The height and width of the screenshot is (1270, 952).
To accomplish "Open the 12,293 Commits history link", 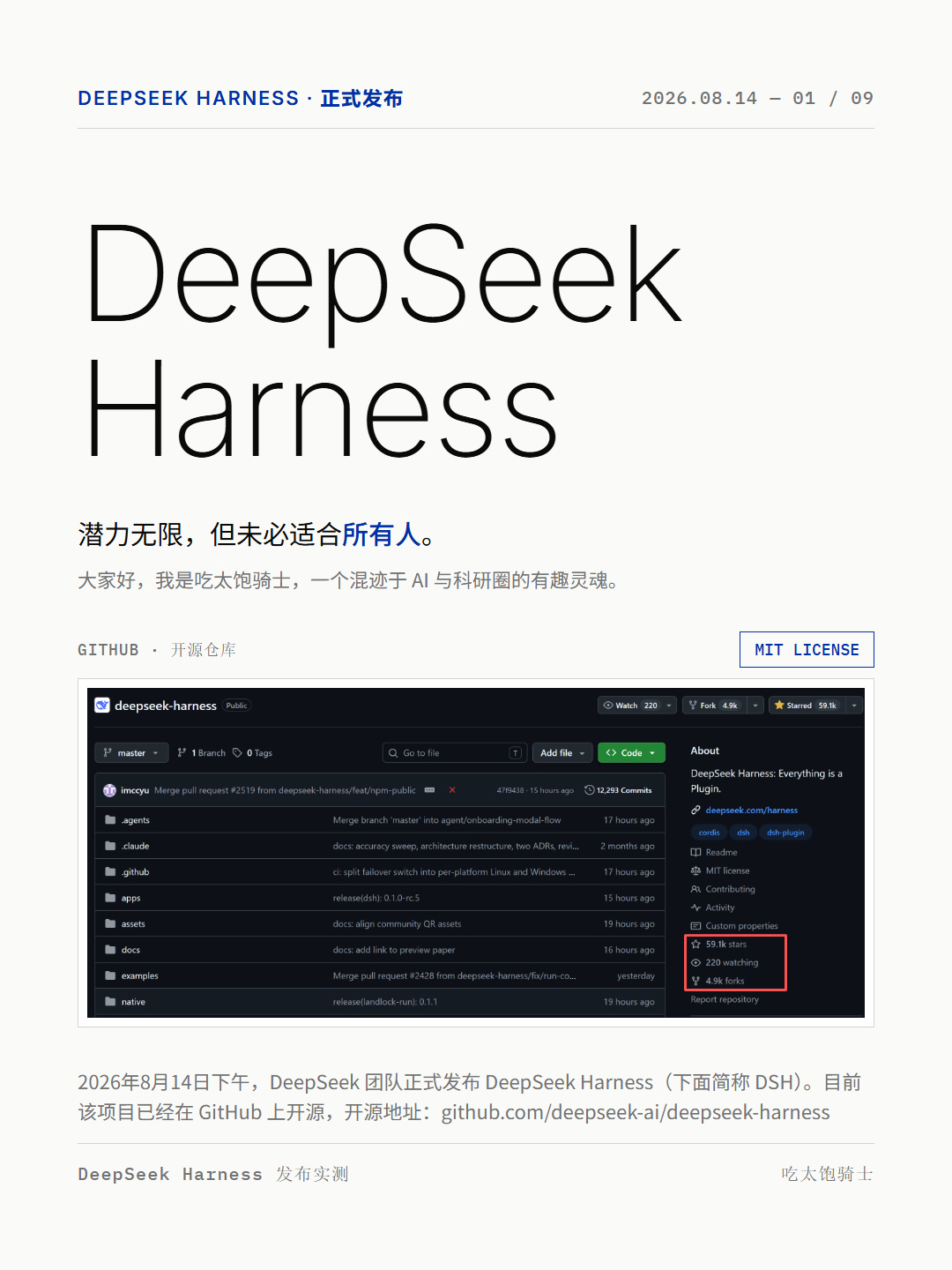I will click(x=618, y=790).
